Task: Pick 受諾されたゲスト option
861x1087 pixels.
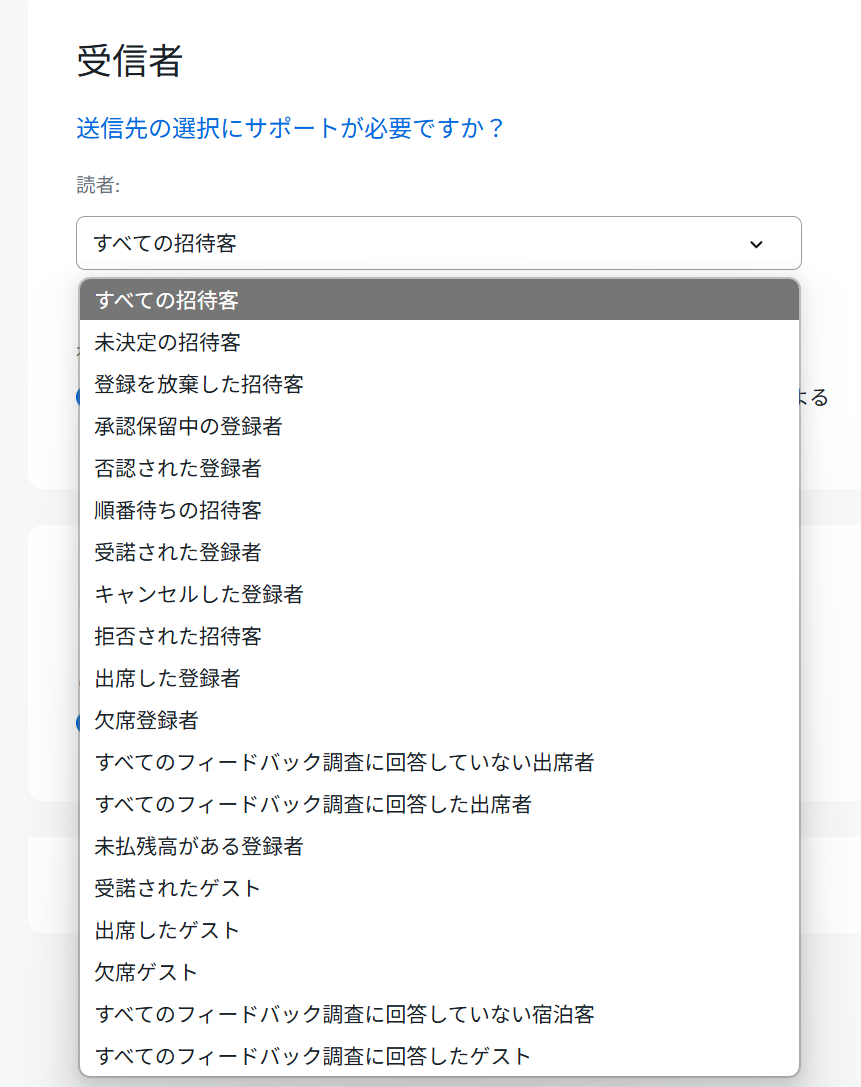Action: point(440,889)
